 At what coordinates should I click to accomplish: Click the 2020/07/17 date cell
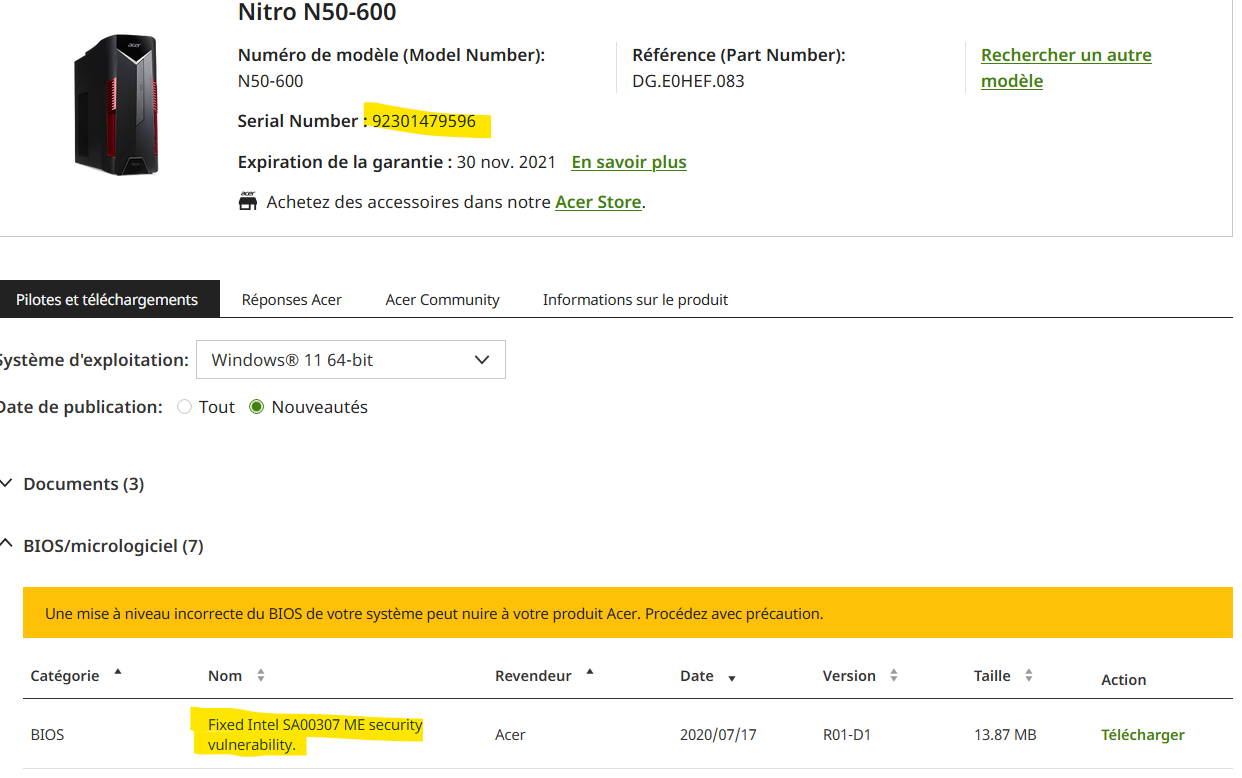[718, 735]
